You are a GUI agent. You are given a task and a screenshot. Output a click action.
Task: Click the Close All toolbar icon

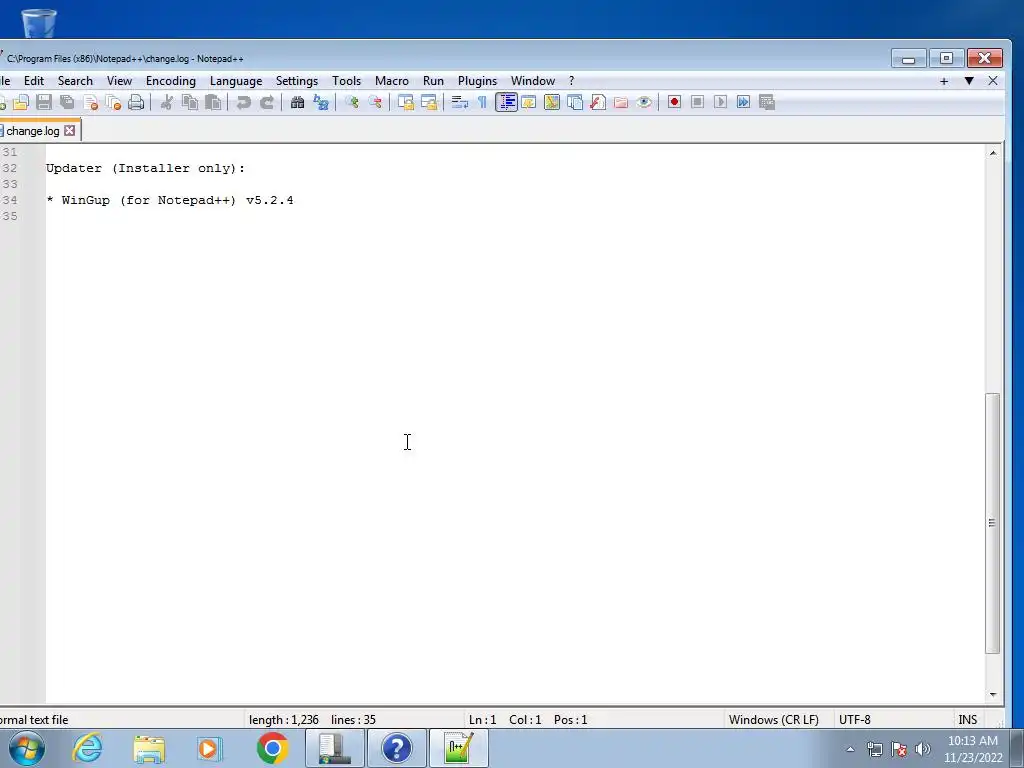pos(113,103)
